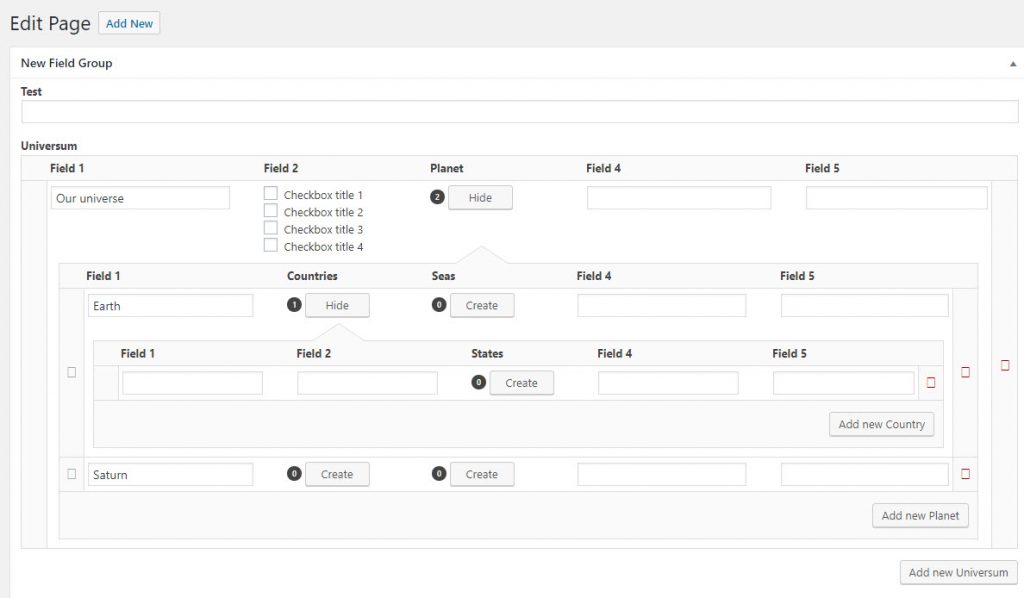Click the Planet column header
Viewport: 1024px width, 598px height.
447,168
